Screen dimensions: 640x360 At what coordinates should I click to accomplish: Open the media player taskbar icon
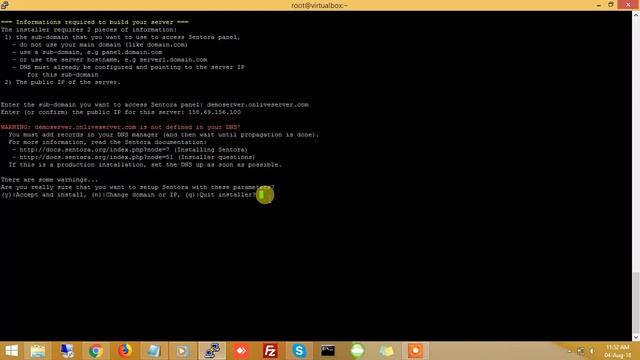(x=182, y=351)
